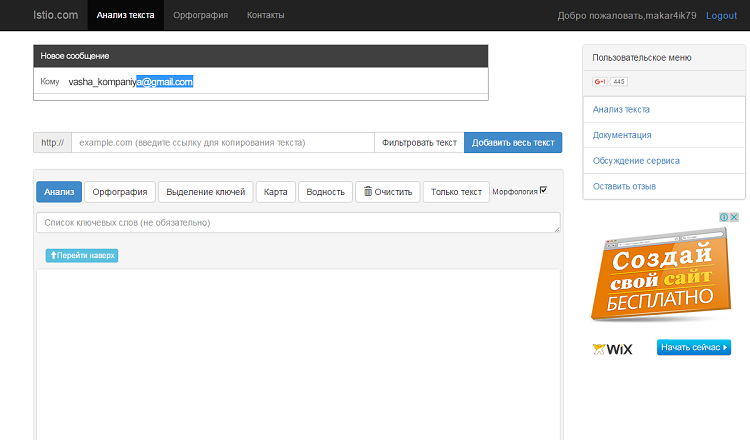Click the Водность button
Image resolution: width=750 pixels, height=440 pixels.
point(325,192)
